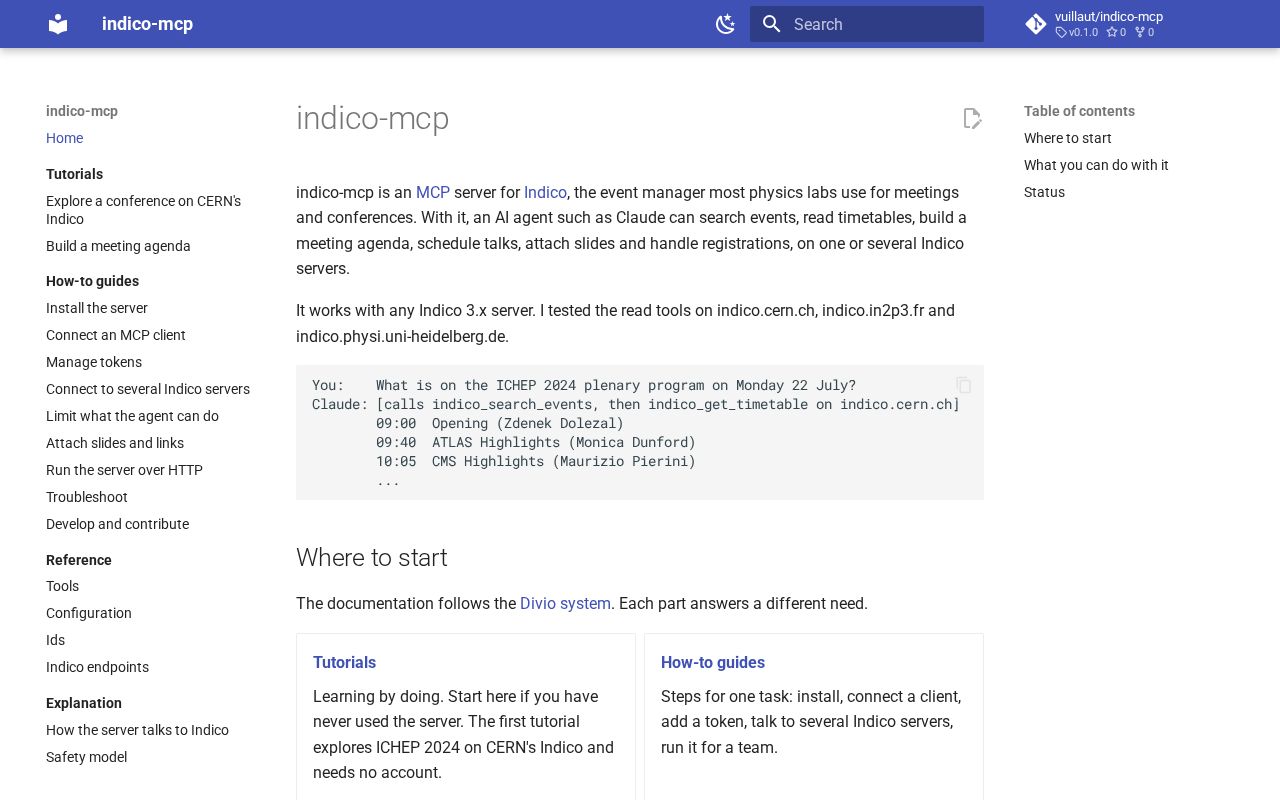Open the Troubleshoot guide
The height and width of the screenshot is (800, 1280).
click(x=87, y=497)
